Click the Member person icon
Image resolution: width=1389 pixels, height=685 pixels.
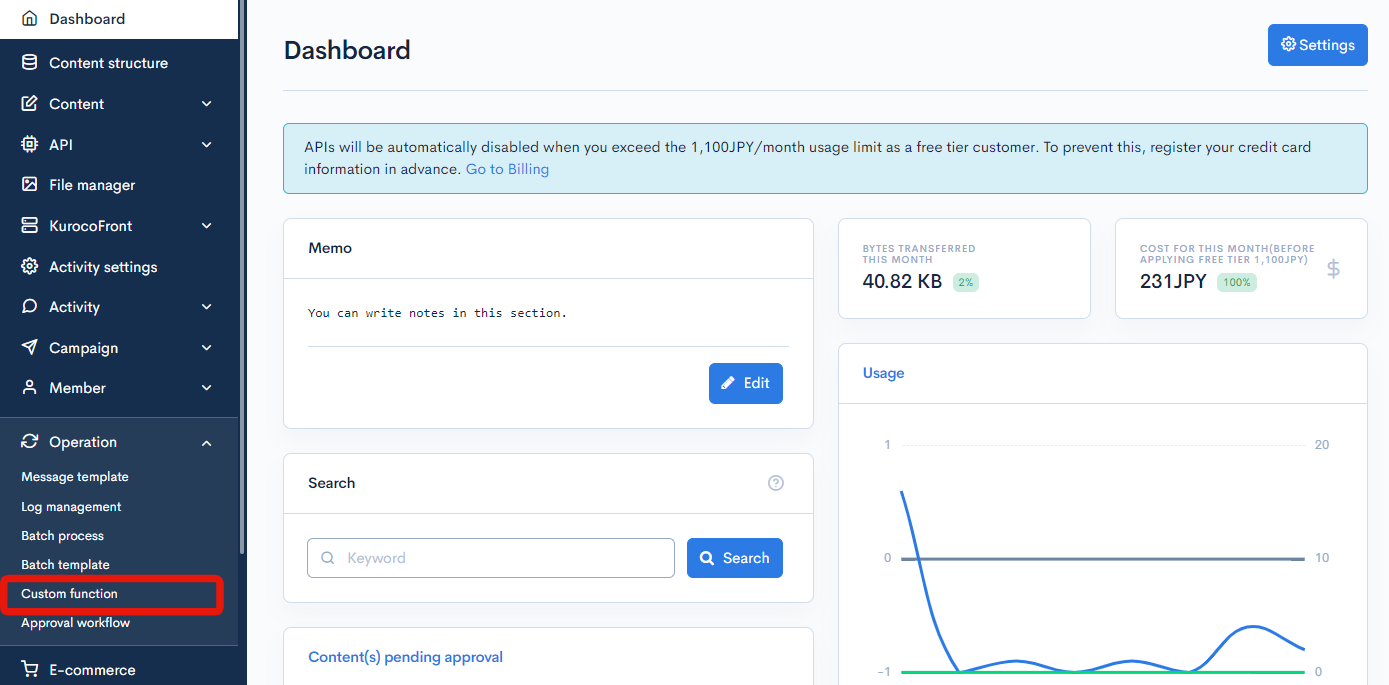coord(29,387)
